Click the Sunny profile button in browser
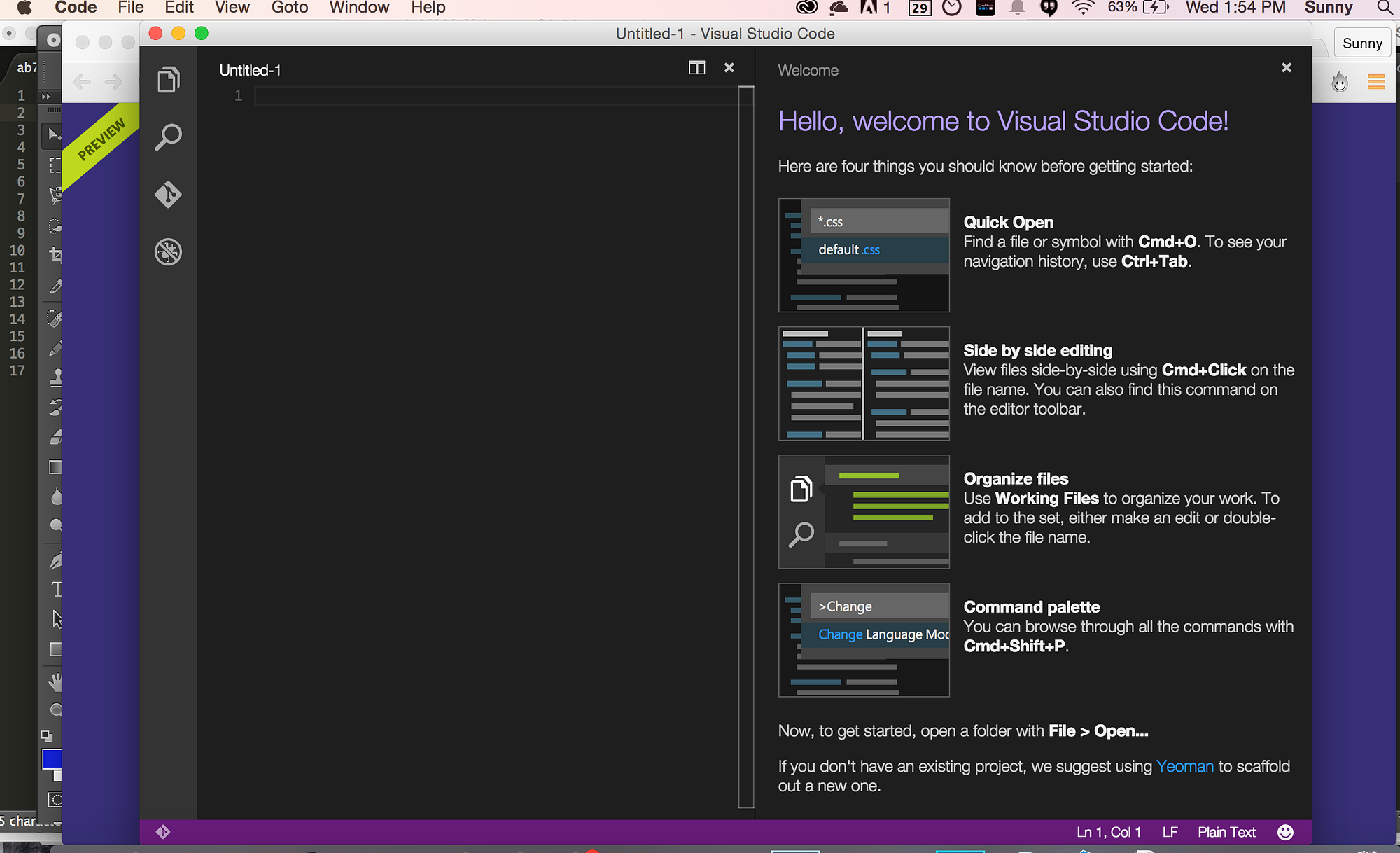The height and width of the screenshot is (853, 1400). pos(1361,43)
